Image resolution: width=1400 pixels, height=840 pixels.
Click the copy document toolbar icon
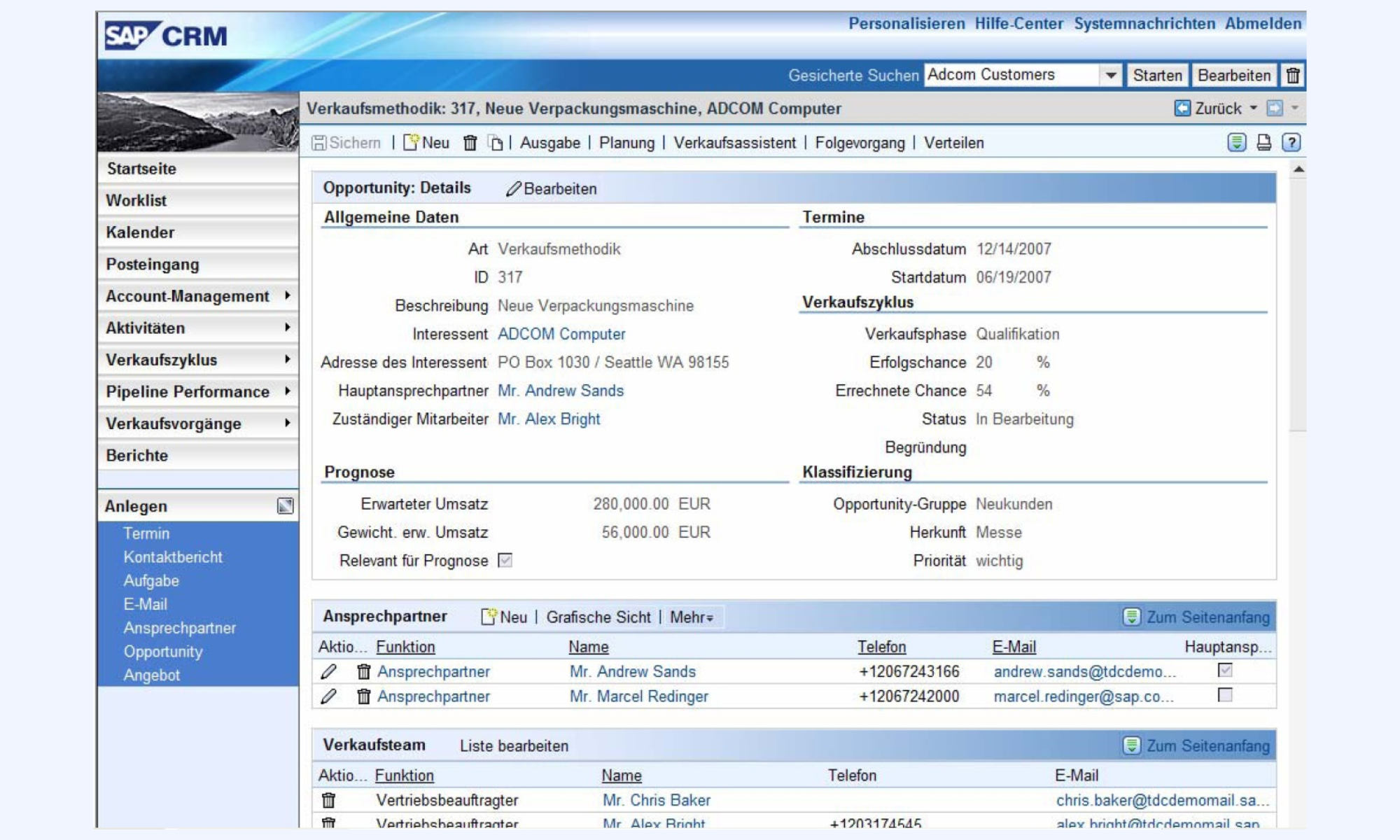click(x=496, y=143)
